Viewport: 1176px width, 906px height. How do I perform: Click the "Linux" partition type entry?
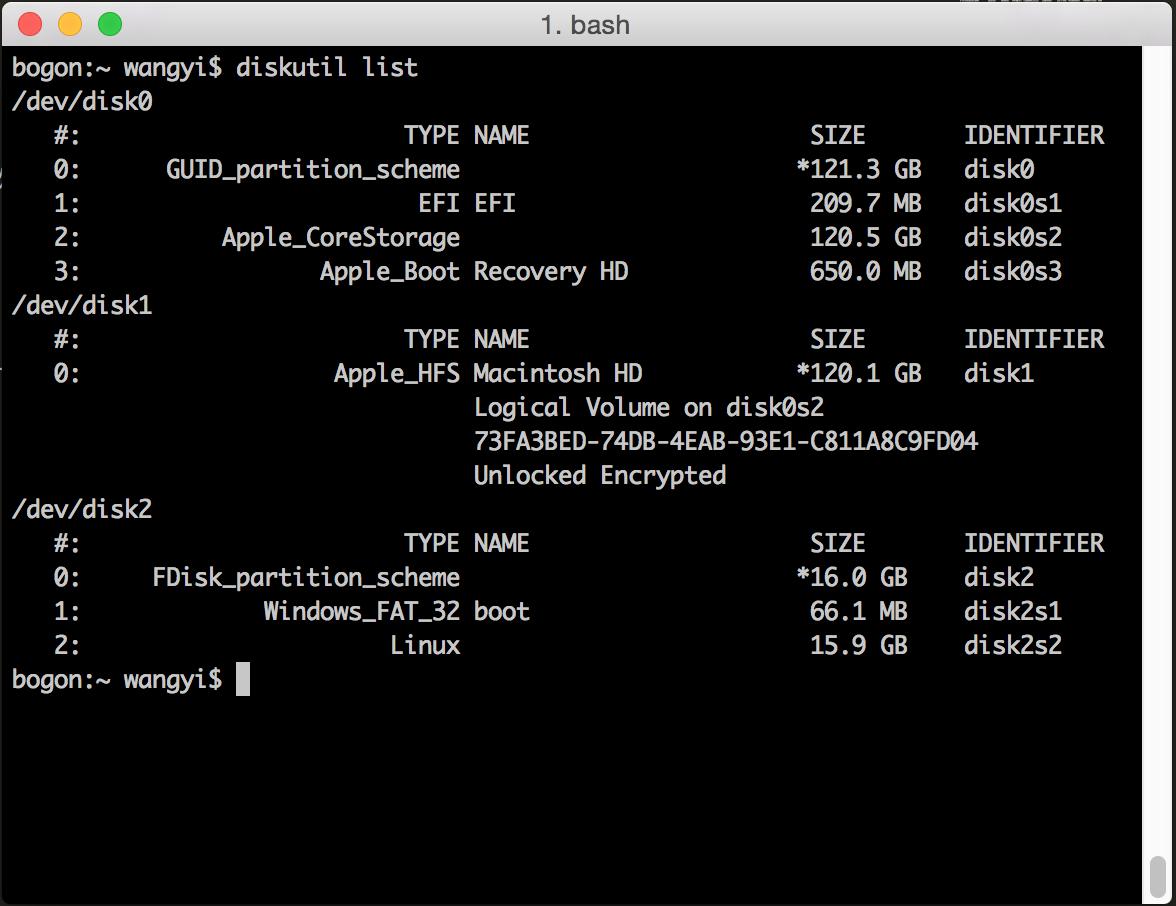point(425,645)
